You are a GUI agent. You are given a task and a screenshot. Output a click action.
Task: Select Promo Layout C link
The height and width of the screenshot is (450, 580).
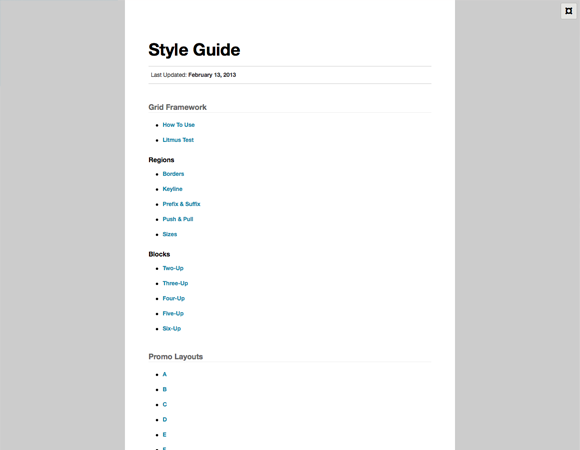pos(165,405)
